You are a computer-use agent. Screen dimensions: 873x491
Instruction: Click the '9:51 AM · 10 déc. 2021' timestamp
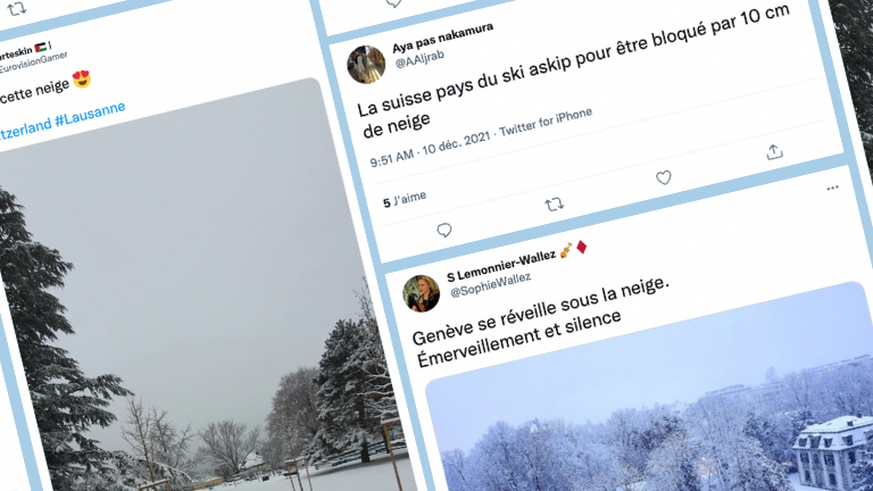click(x=430, y=148)
